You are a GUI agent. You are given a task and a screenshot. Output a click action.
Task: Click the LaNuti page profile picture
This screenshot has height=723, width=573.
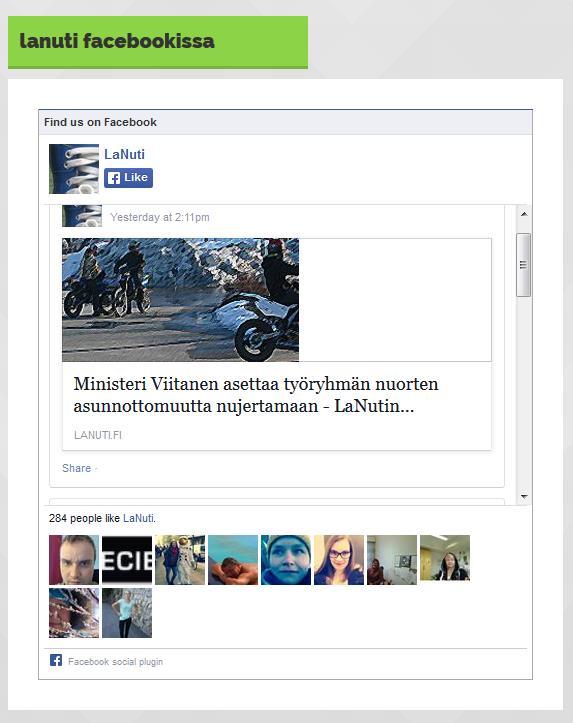point(74,169)
